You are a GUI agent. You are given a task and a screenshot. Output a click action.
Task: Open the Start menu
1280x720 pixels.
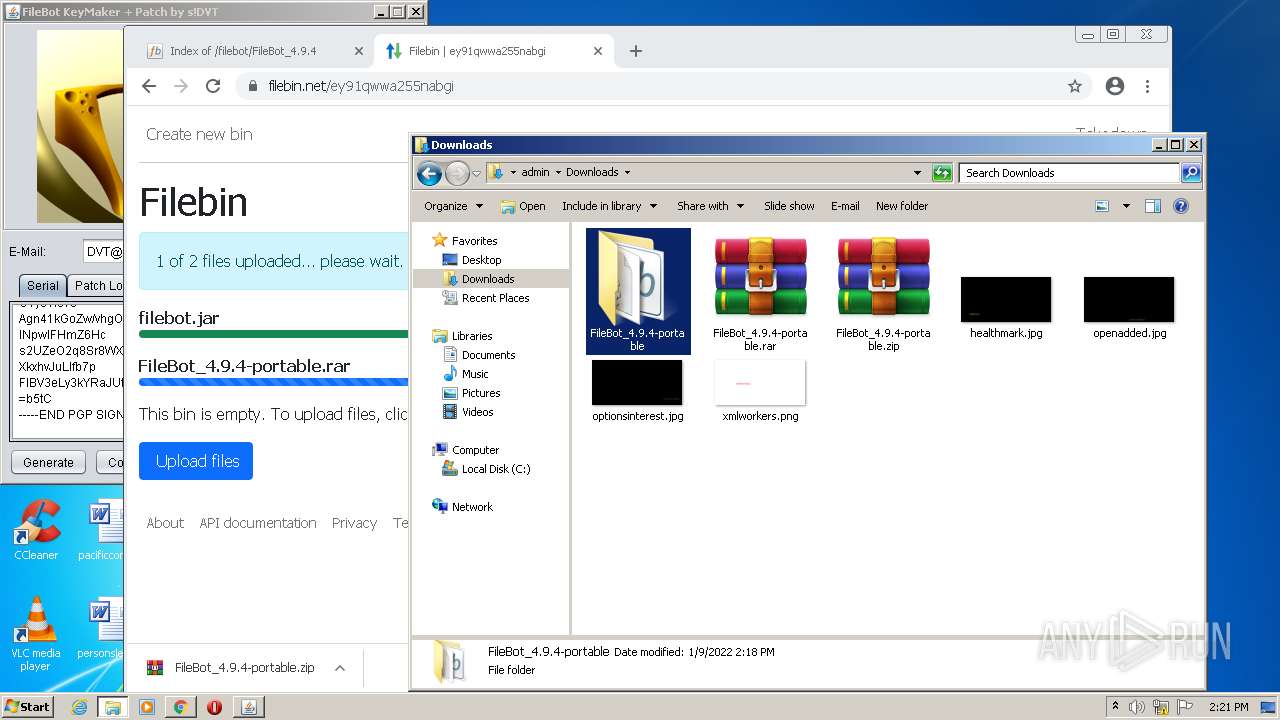(27, 707)
